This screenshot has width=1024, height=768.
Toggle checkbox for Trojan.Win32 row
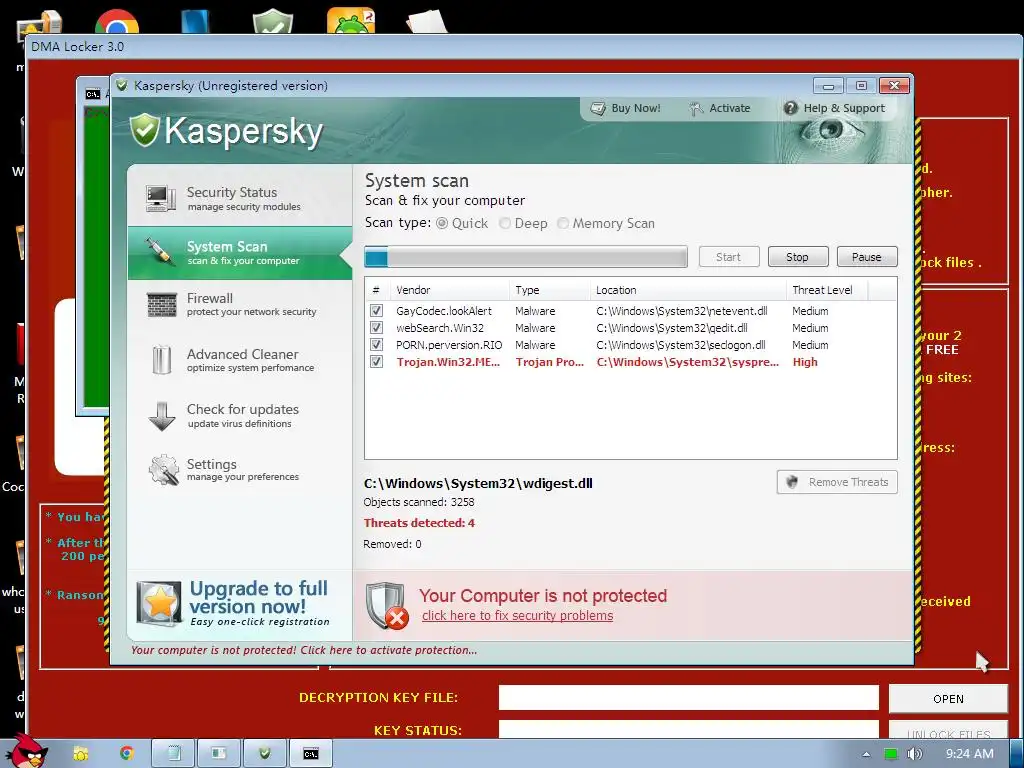tap(376, 362)
